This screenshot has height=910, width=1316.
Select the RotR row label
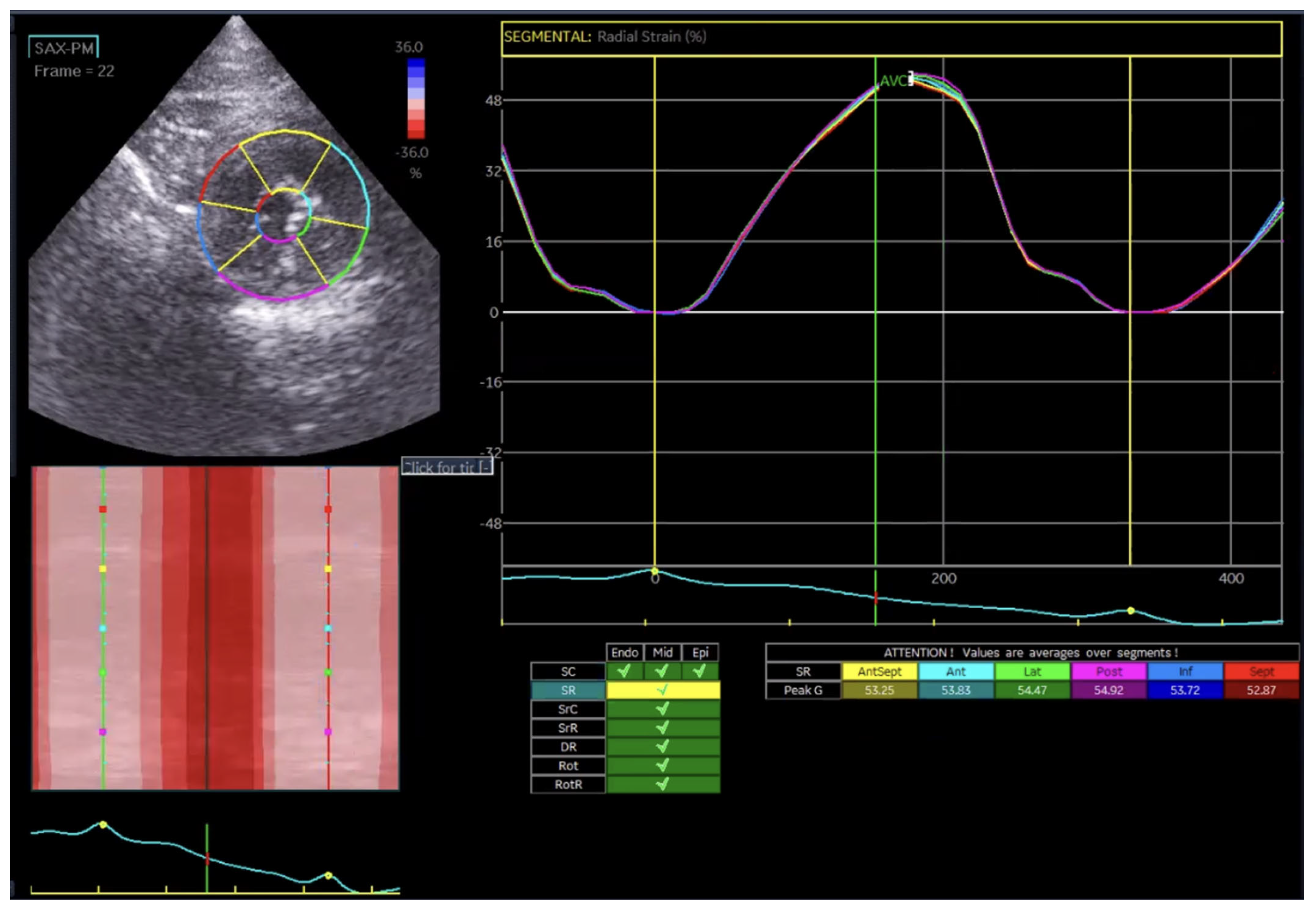pyautogui.click(x=568, y=784)
